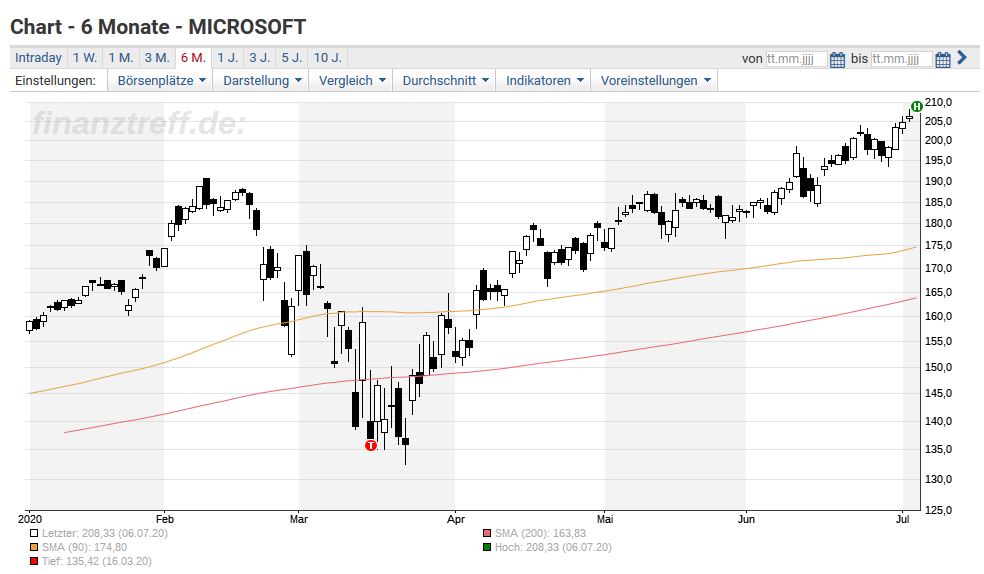Select the 10 J. time range tab
The image size is (984, 574).
(x=328, y=58)
